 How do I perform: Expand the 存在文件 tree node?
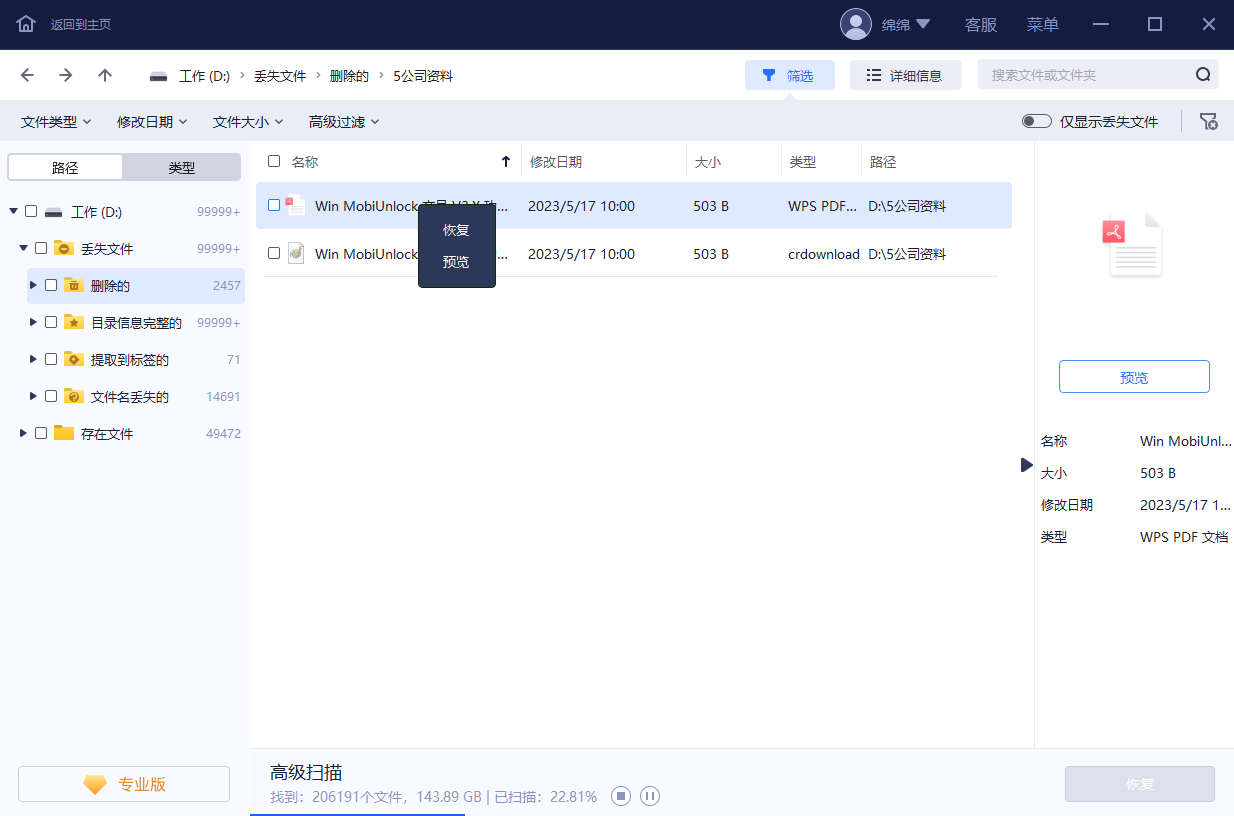23,433
